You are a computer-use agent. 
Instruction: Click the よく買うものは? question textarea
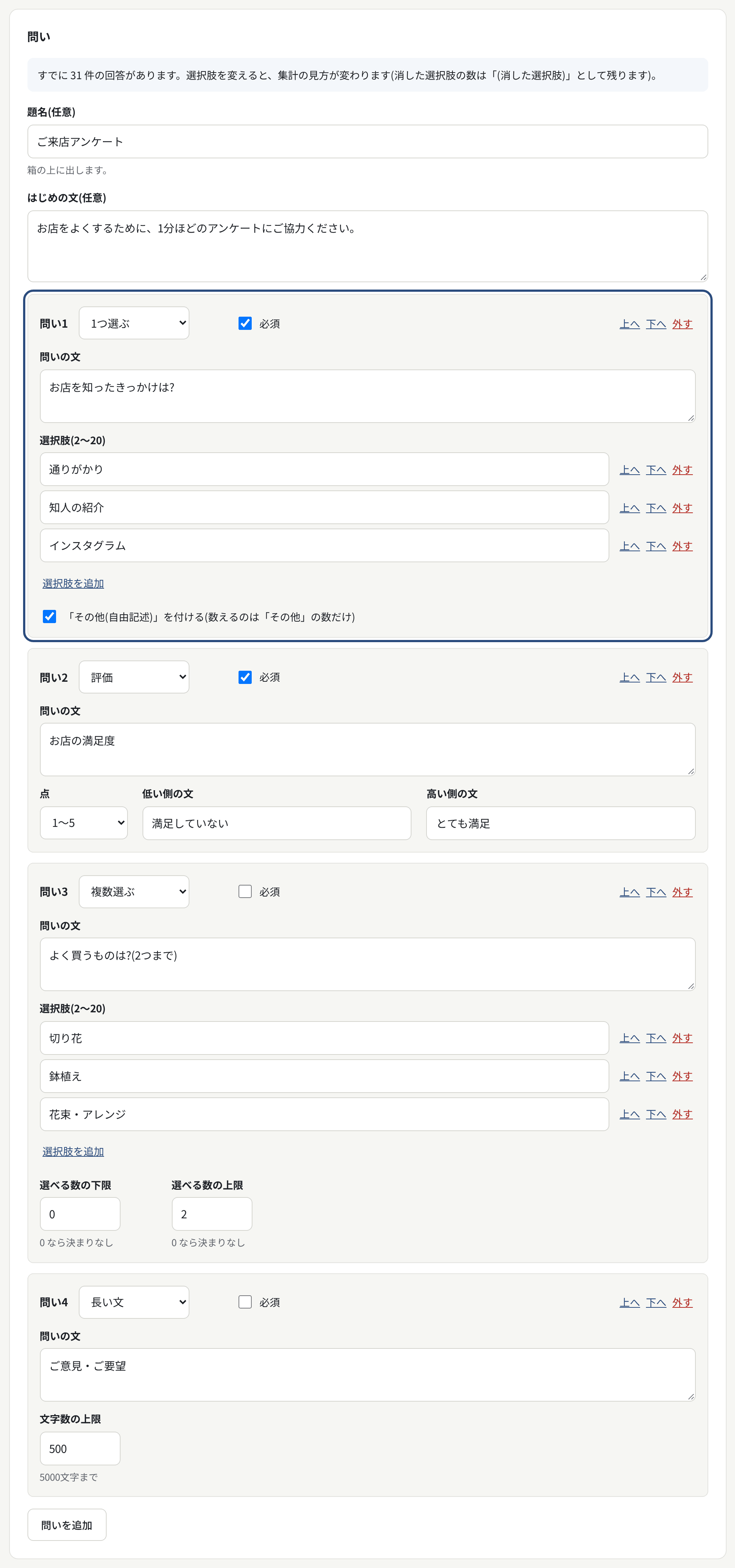coord(367,964)
